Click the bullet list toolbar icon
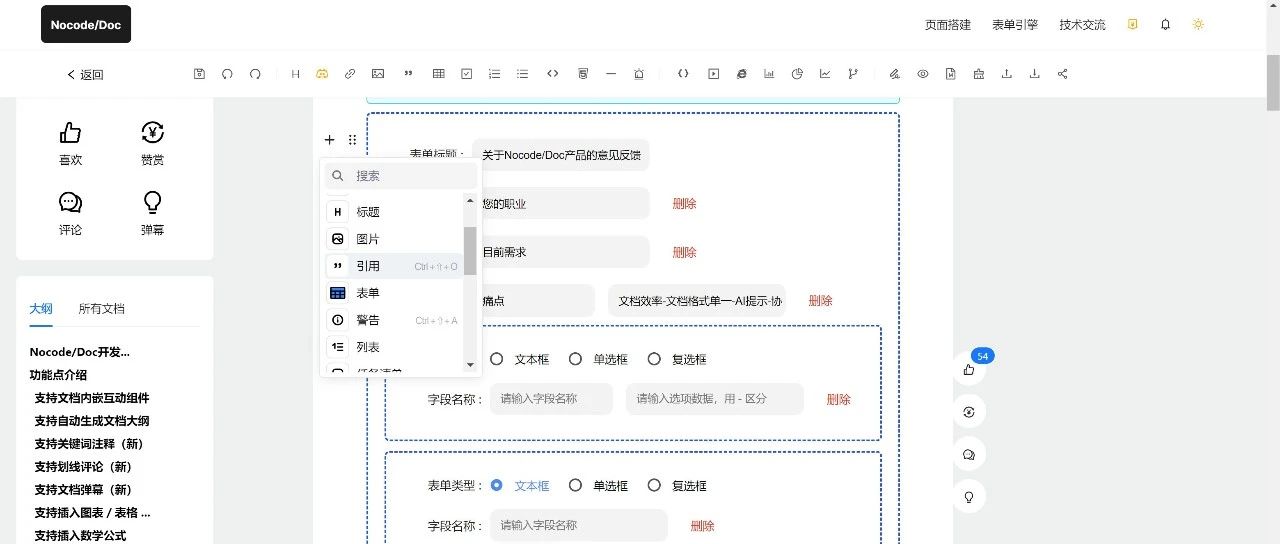Screen dimensions: 1280x544 click(522, 74)
